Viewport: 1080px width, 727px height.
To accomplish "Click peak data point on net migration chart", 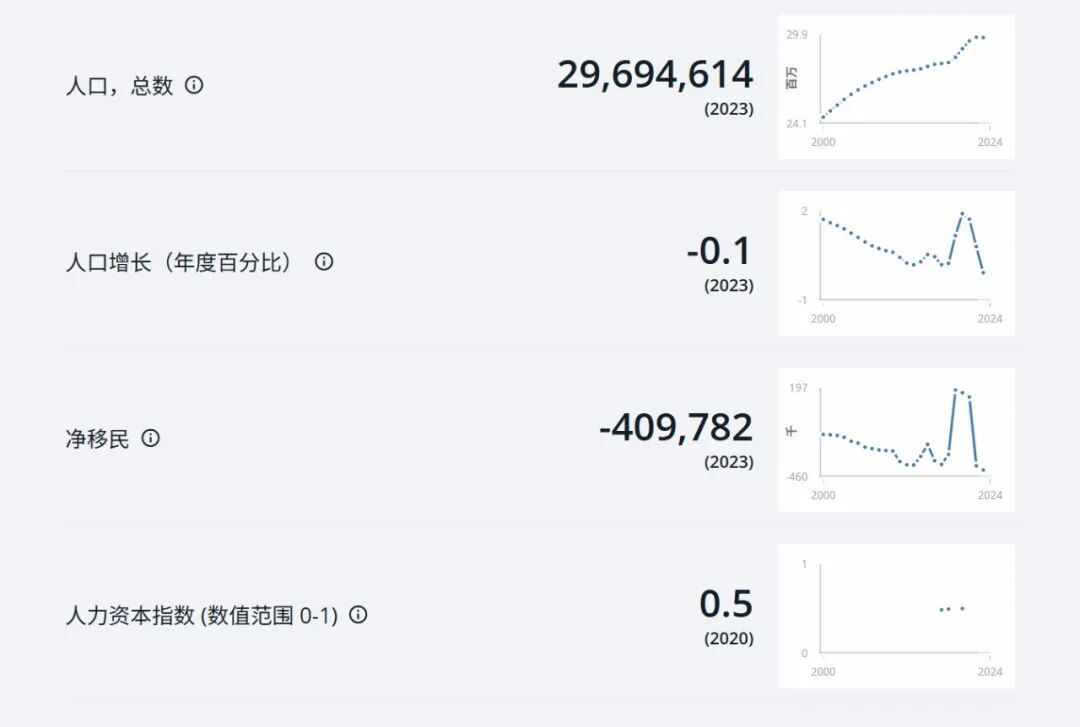I will point(955,390).
